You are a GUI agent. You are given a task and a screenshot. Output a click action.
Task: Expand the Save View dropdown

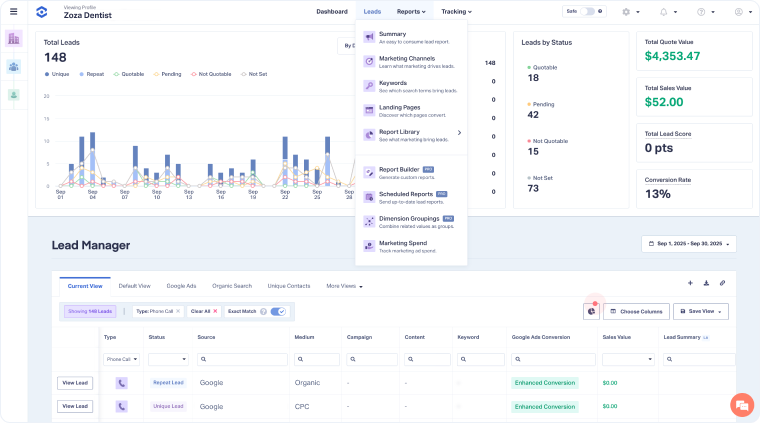point(701,311)
